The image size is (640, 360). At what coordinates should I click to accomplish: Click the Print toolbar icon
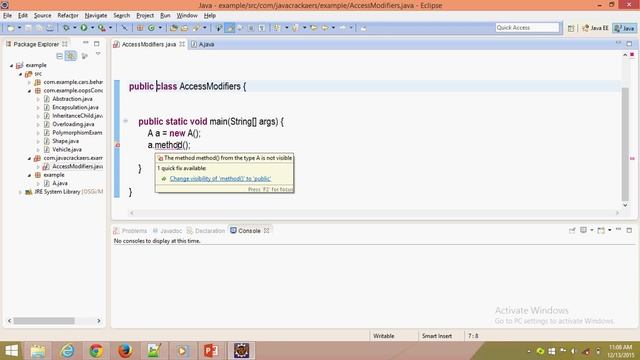(x=50, y=28)
